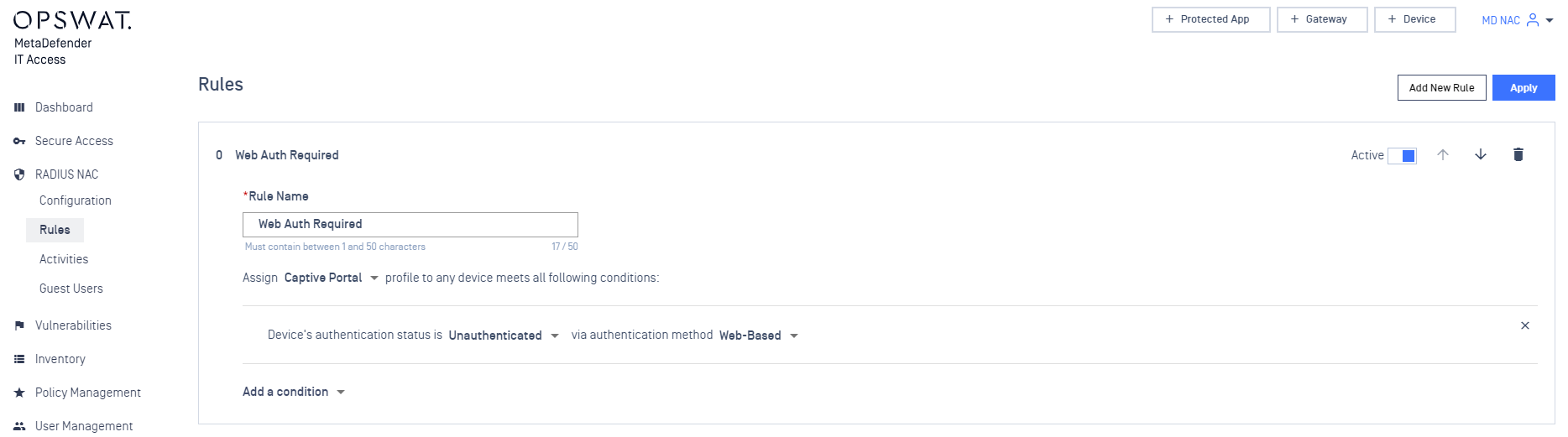This screenshot has height=437, width=1568.
Task: Delete the Web Auth Required rule
Action: (x=1518, y=154)
